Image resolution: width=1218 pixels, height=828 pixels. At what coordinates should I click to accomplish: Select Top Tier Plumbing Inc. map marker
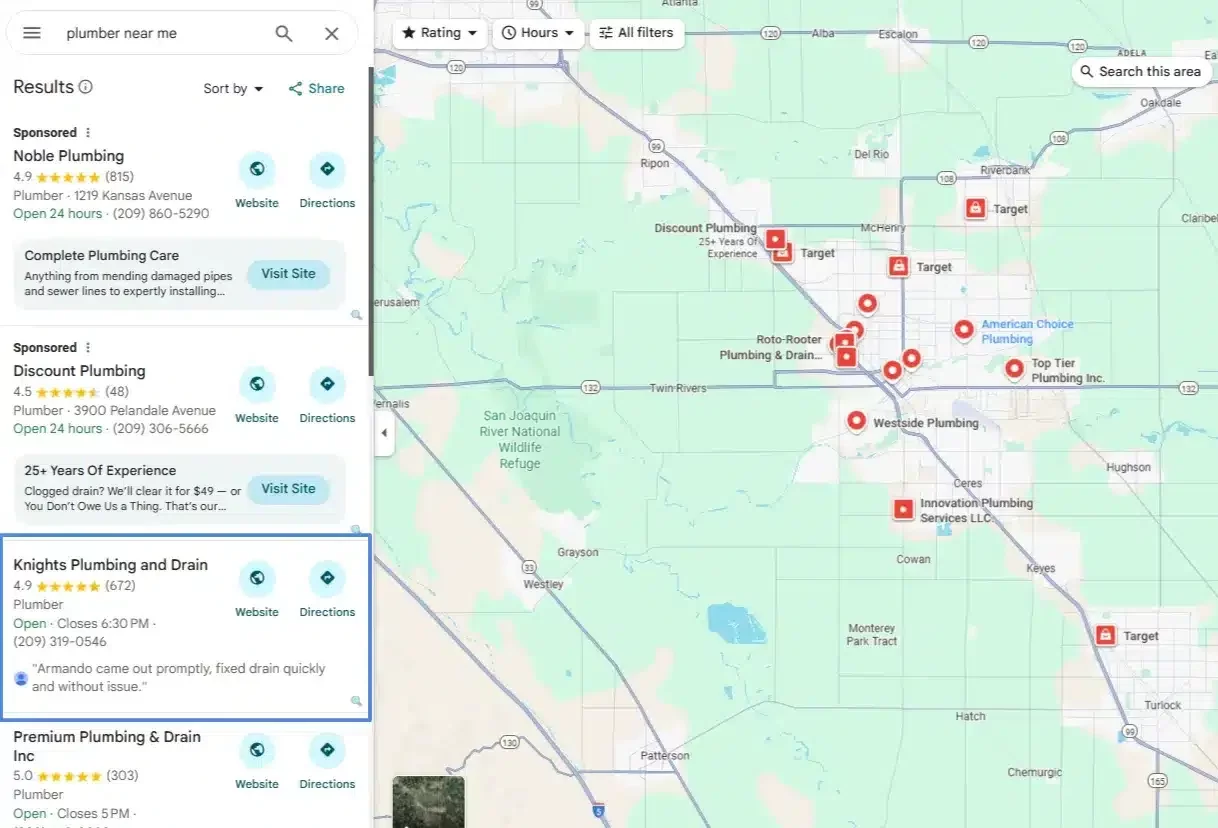tap(1014, 370)
